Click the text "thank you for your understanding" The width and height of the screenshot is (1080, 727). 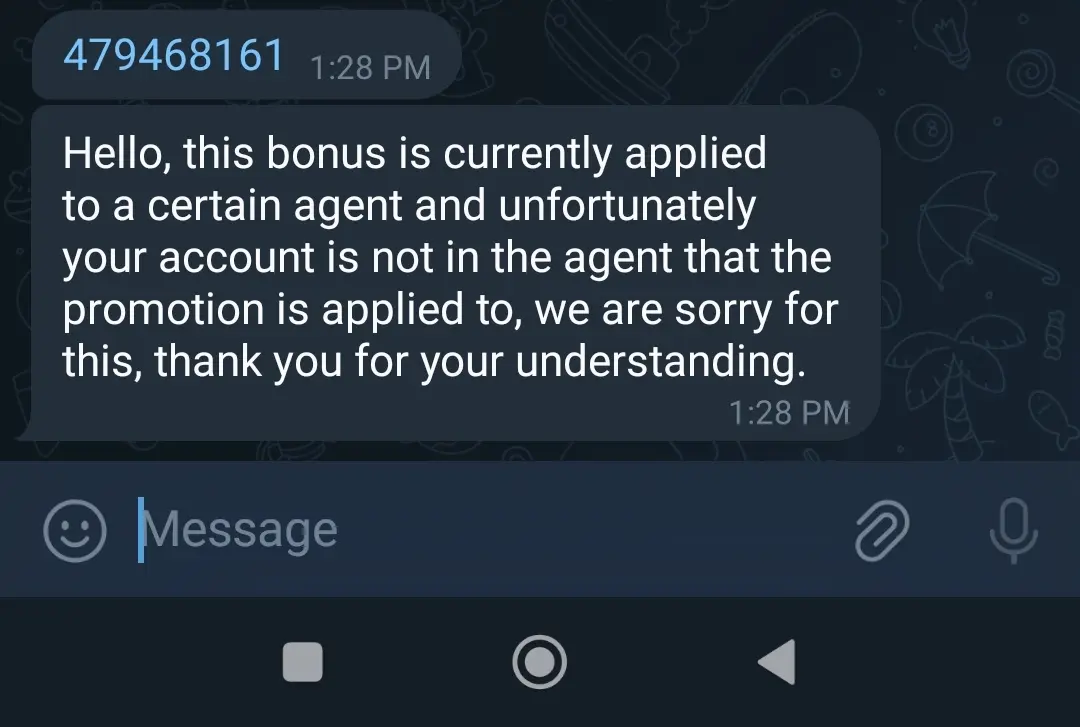(x=480, y=361)
